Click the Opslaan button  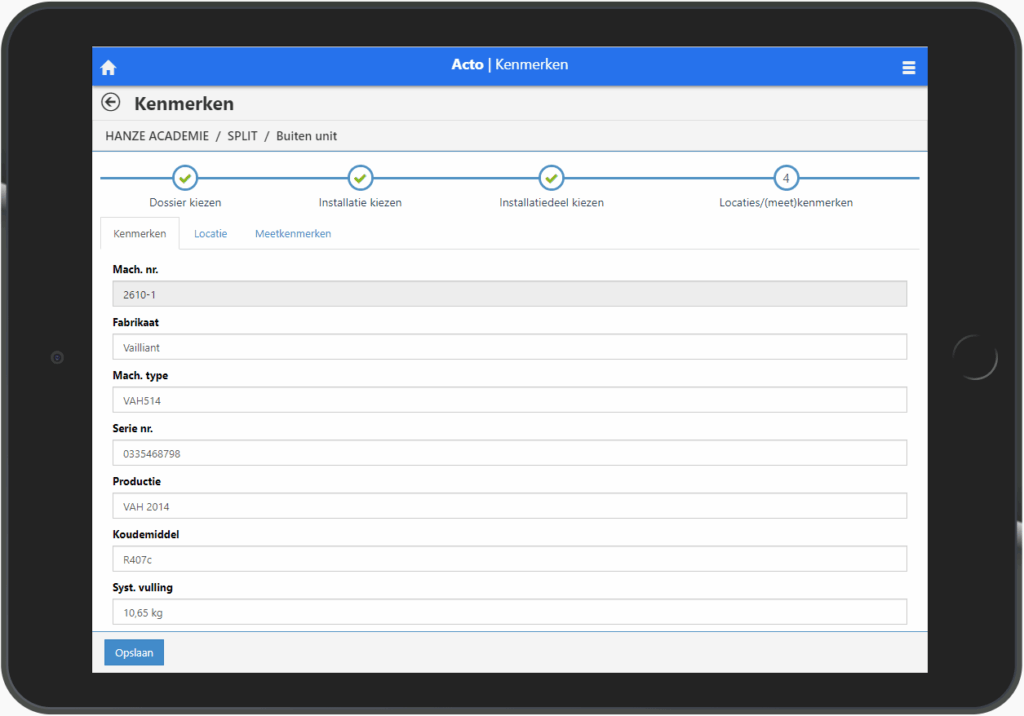134,653
